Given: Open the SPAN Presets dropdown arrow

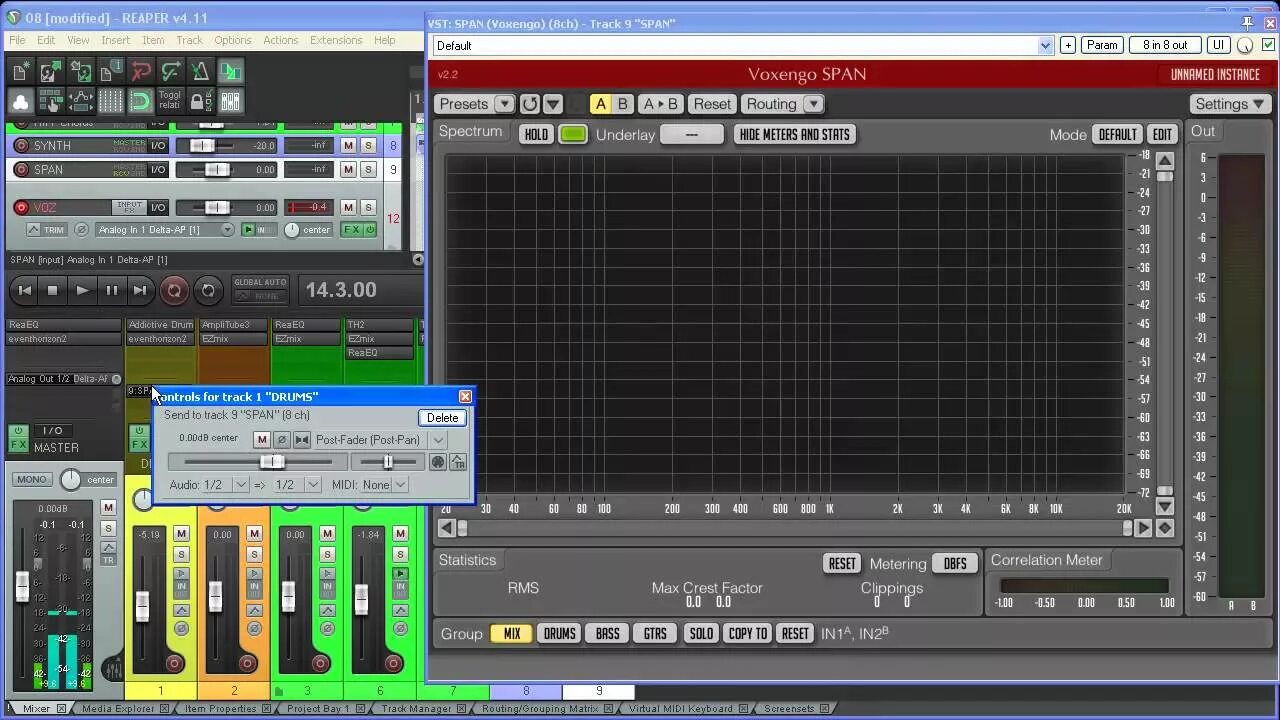Looking at the screenshot, I should click(x=504, y=104).
